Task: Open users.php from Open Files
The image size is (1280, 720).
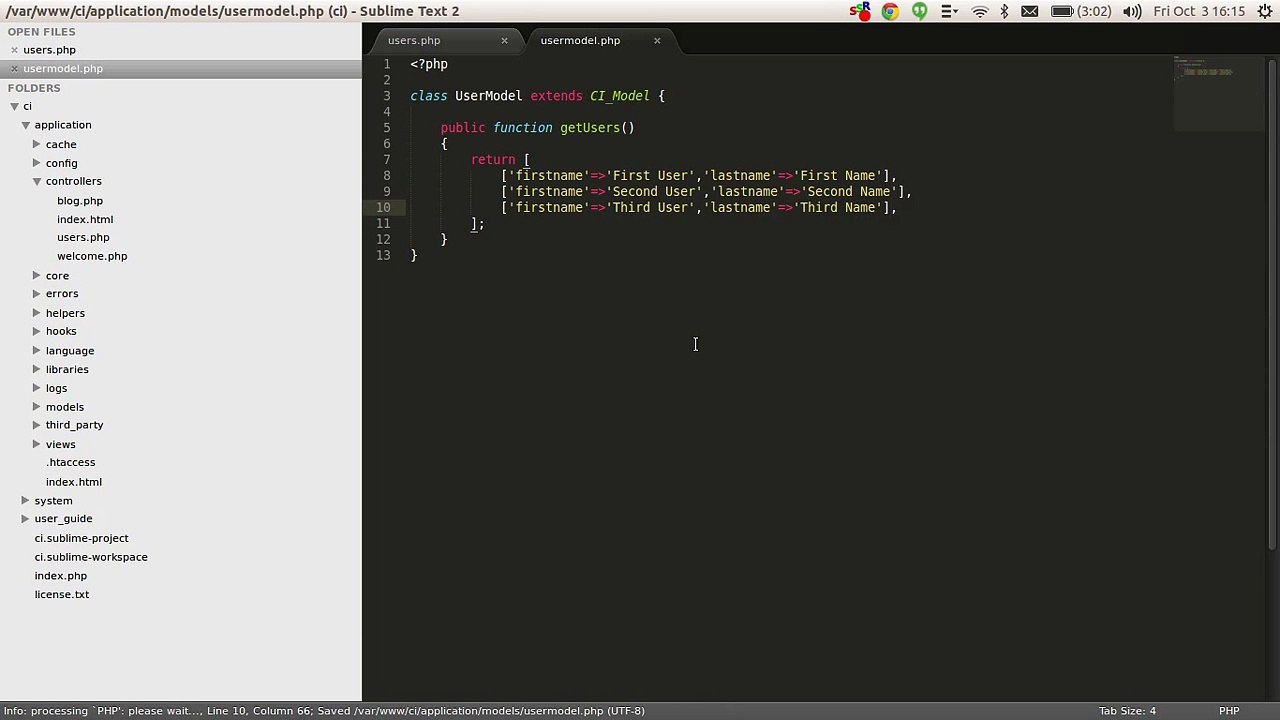Action: coord(49,50)
